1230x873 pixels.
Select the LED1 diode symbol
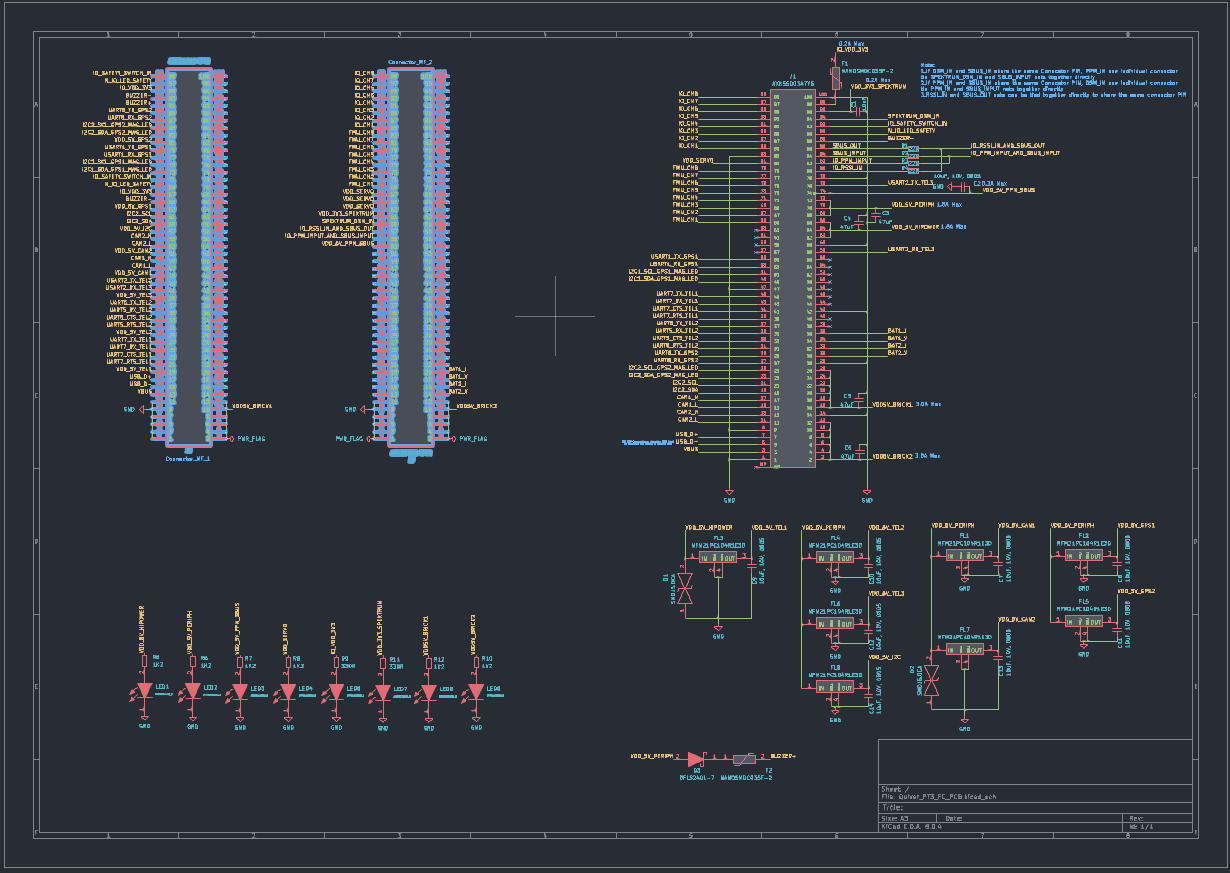(x=145, y=692)
